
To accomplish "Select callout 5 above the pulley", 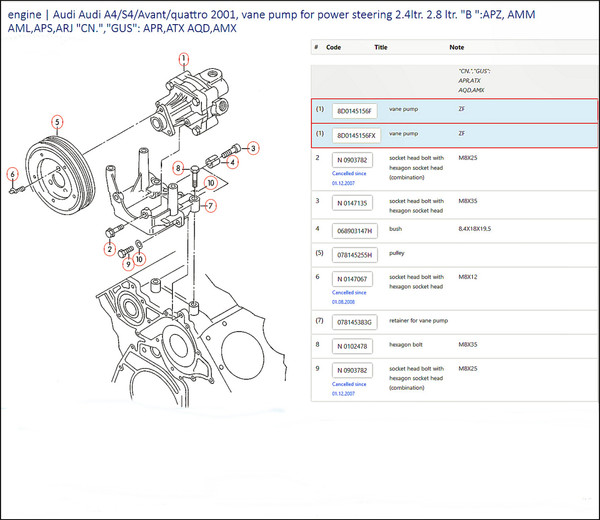I will [58, 122].
